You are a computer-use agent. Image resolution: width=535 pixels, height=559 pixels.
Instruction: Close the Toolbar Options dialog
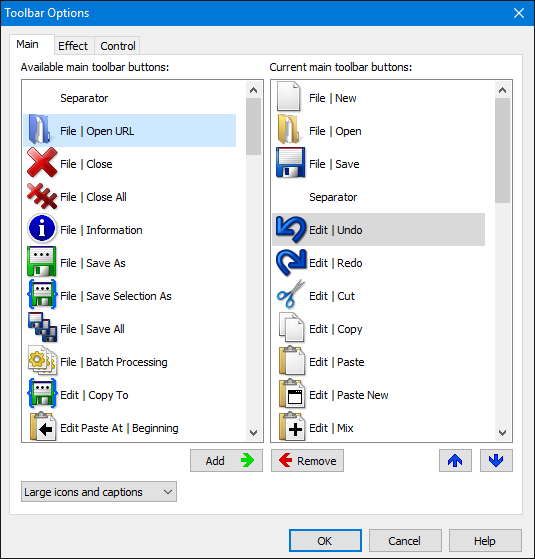point(519,13)
